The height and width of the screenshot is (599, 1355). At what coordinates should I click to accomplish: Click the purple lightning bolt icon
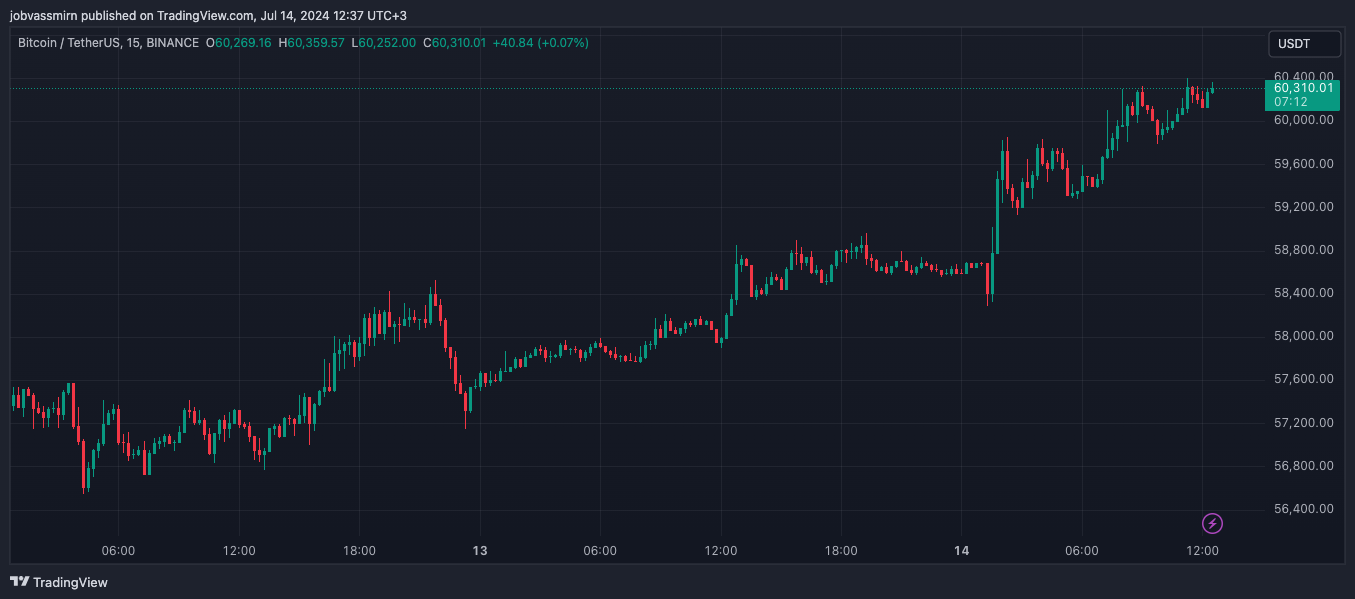[x=1212, y=523]
